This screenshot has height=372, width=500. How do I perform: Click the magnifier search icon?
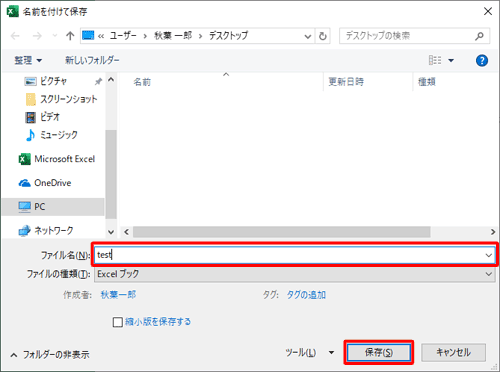[479, 36]
